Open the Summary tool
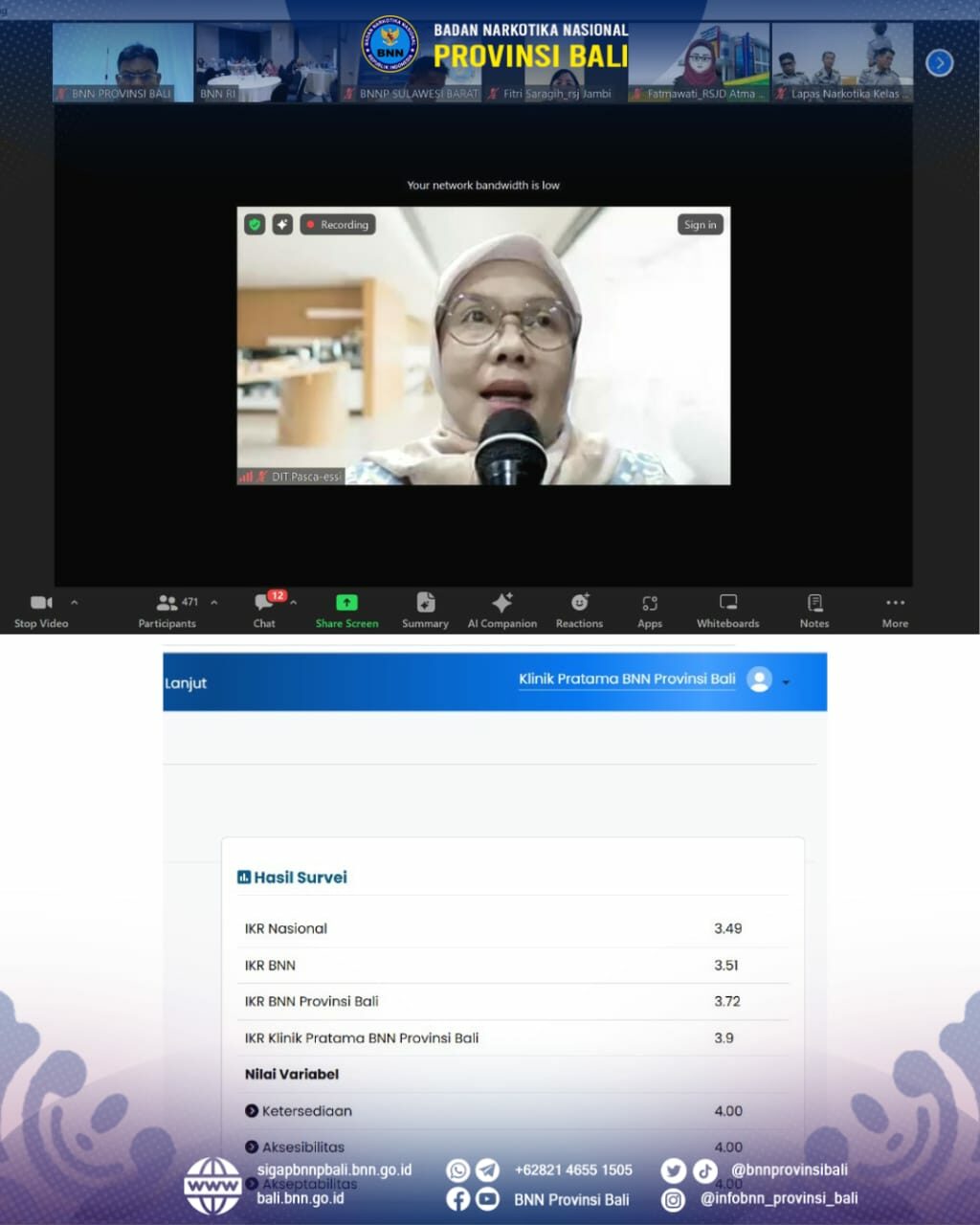980x1225 pixels. 425,612
